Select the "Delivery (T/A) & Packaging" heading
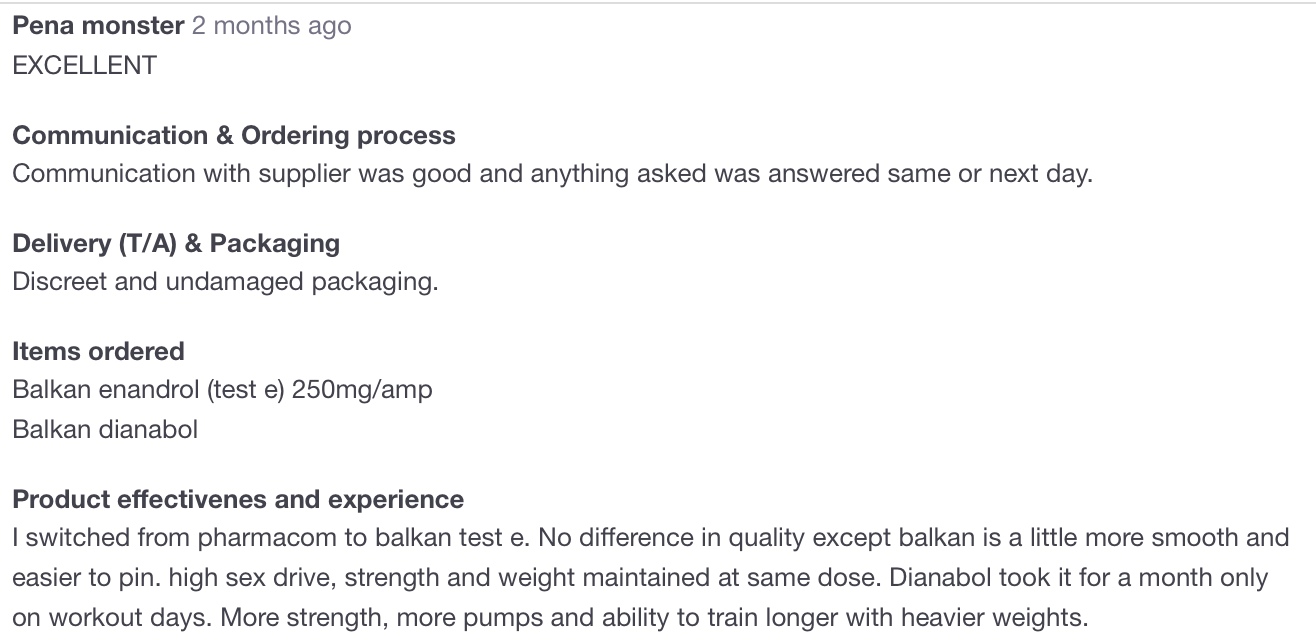This screenshot has height=640, width=1316. coord(176,243)
